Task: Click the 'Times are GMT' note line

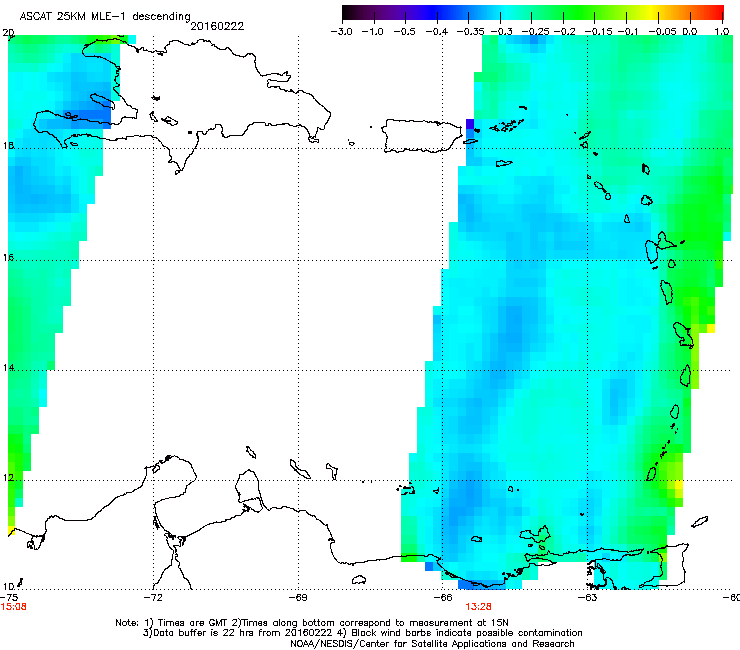Action: point(312,623)
